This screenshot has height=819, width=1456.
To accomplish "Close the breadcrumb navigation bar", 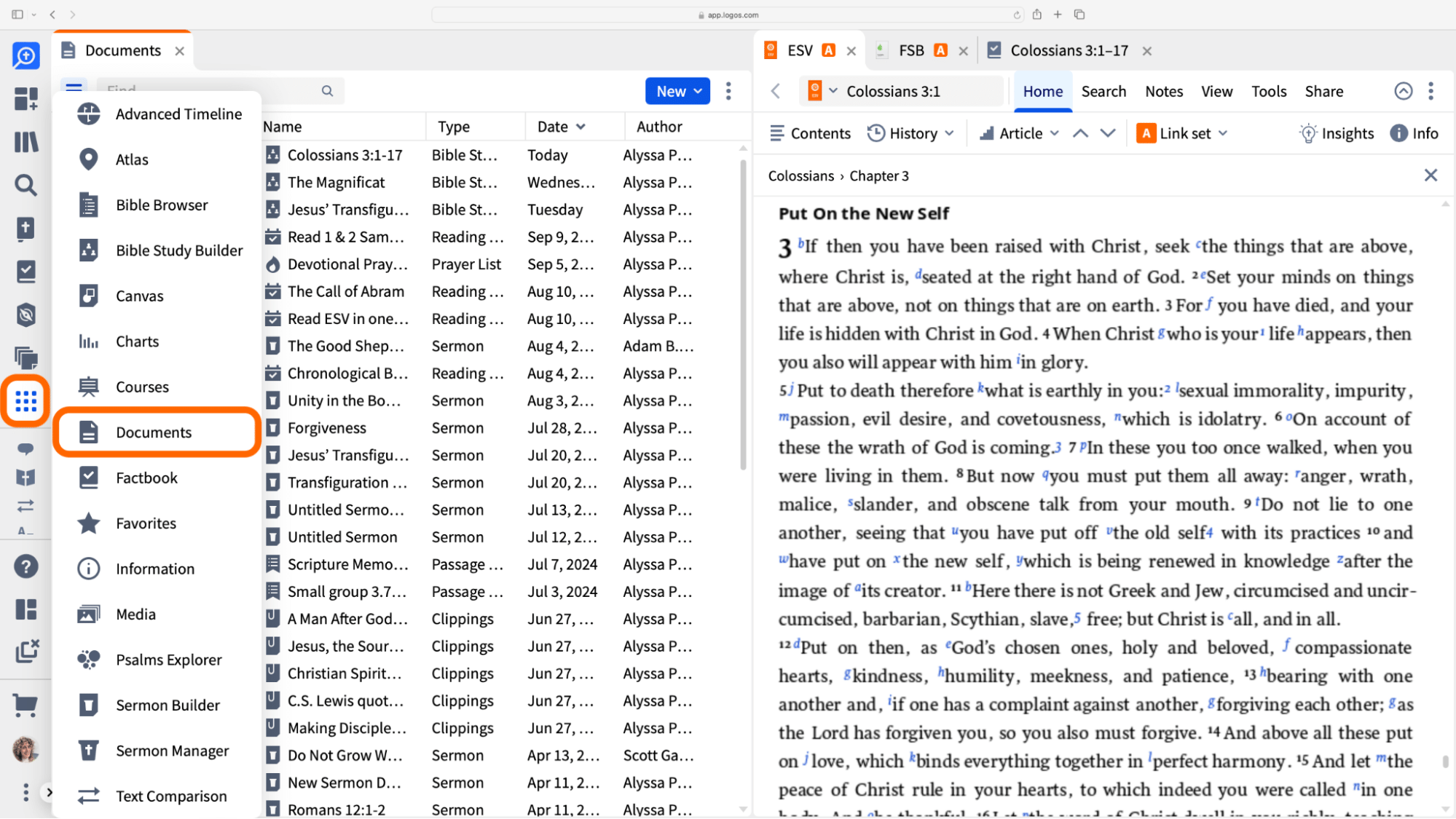I will (x=1431, y=175).
